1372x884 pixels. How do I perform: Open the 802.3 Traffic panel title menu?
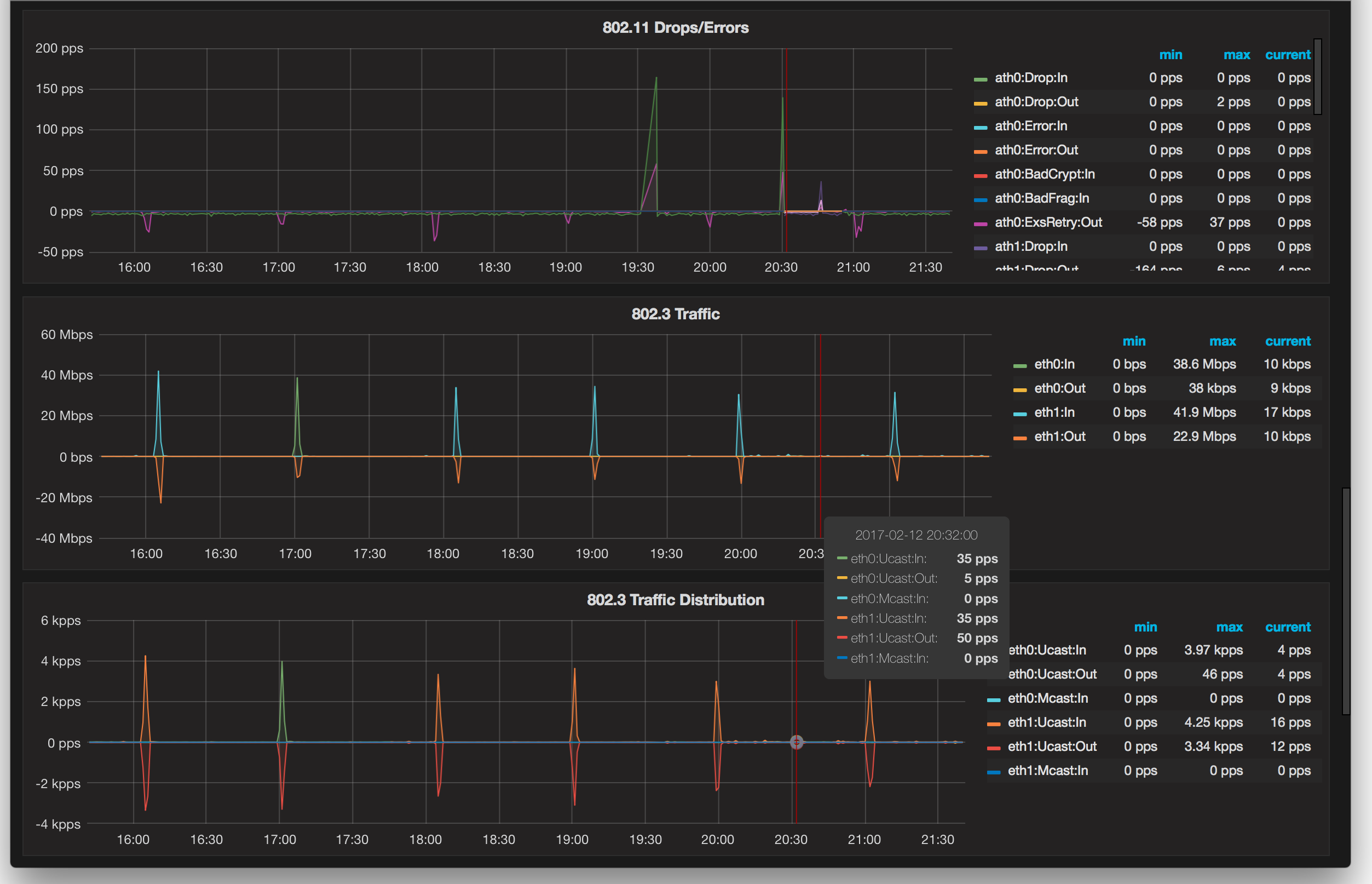click(675, 314)
